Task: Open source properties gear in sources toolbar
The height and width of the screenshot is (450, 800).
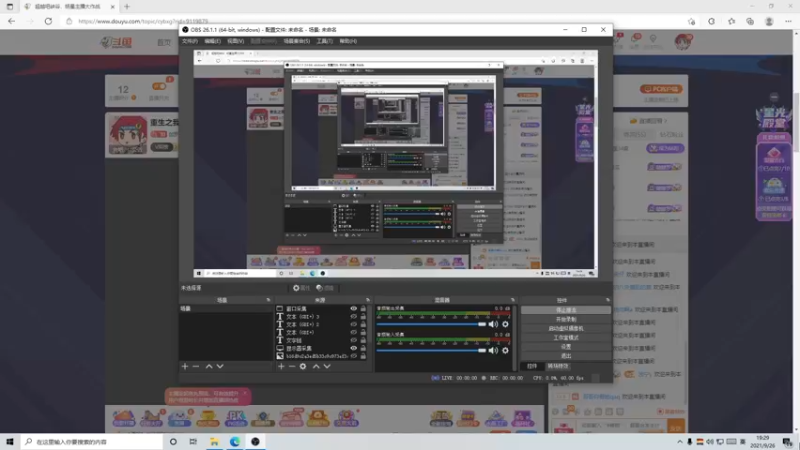Action: [x=303, y=366]
